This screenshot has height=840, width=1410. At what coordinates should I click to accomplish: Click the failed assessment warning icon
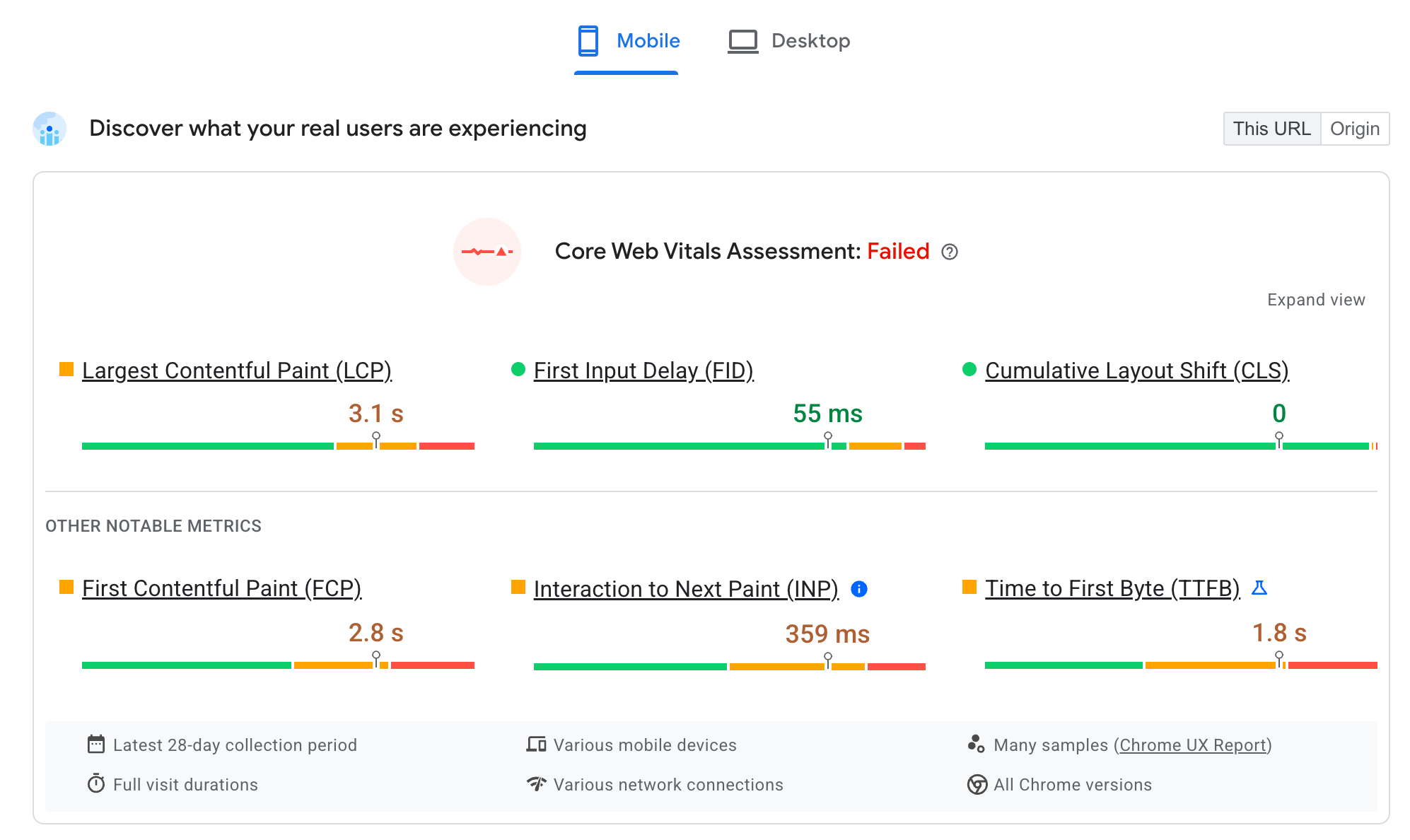(x=491, y=251)
